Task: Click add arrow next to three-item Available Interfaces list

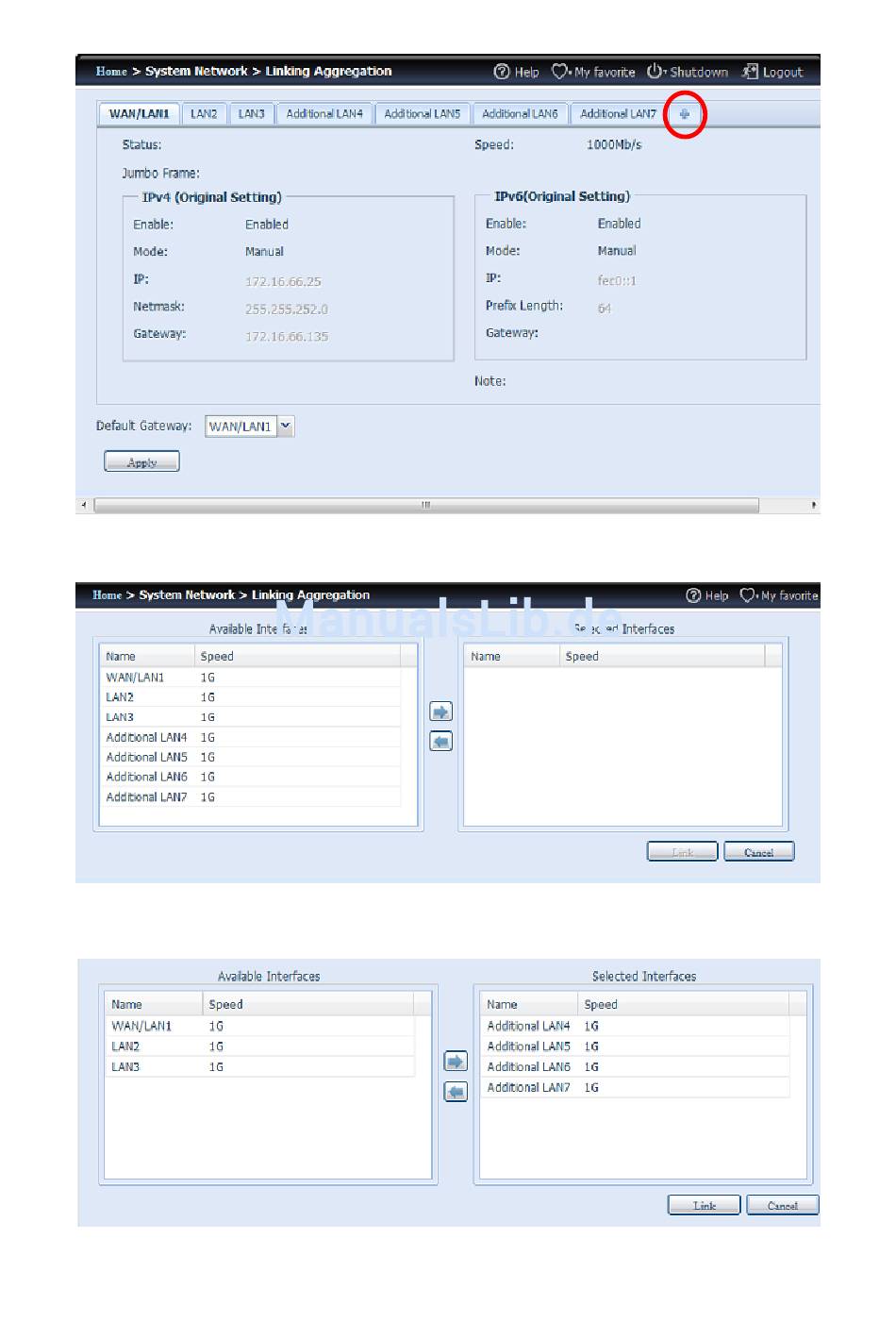Action: (456, 1062)
